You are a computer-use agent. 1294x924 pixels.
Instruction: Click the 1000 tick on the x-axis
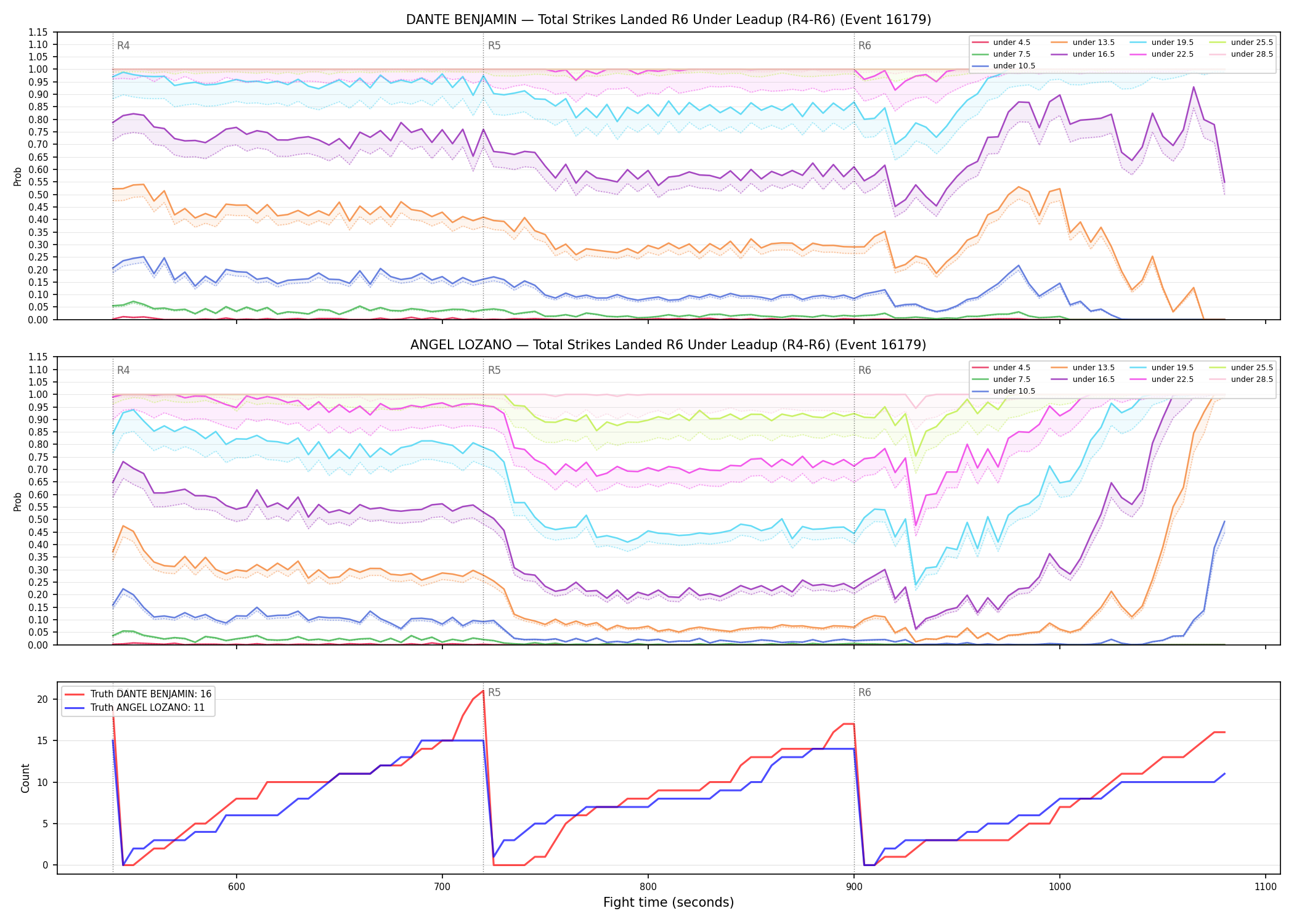(x=1060, y=886)
